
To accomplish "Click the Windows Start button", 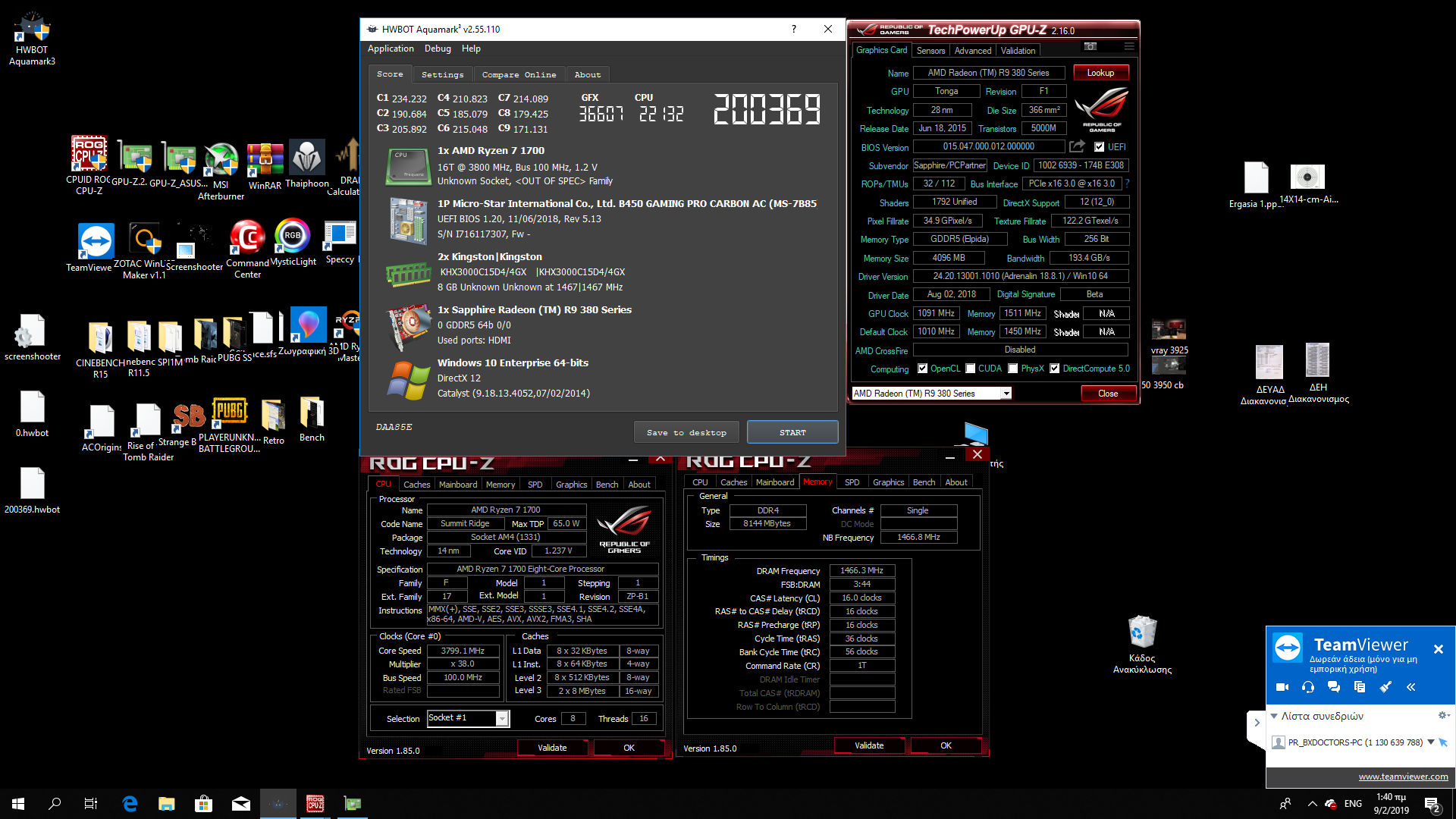I will coord(18,804).
